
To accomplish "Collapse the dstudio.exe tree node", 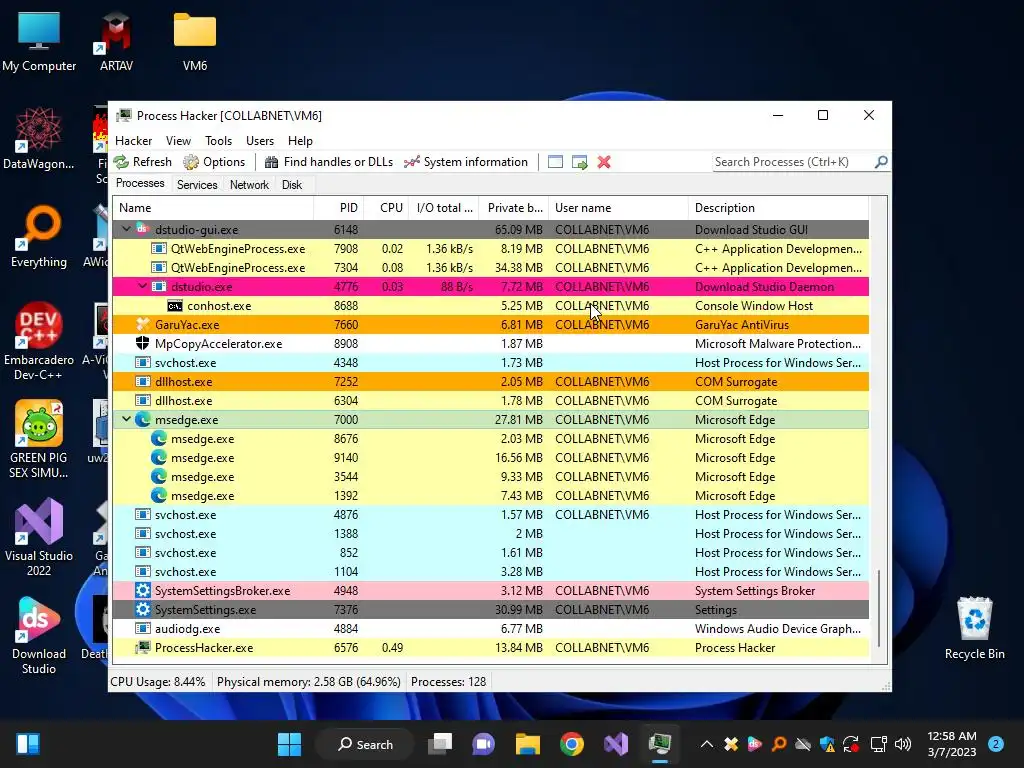I will [x=142, y=286].
